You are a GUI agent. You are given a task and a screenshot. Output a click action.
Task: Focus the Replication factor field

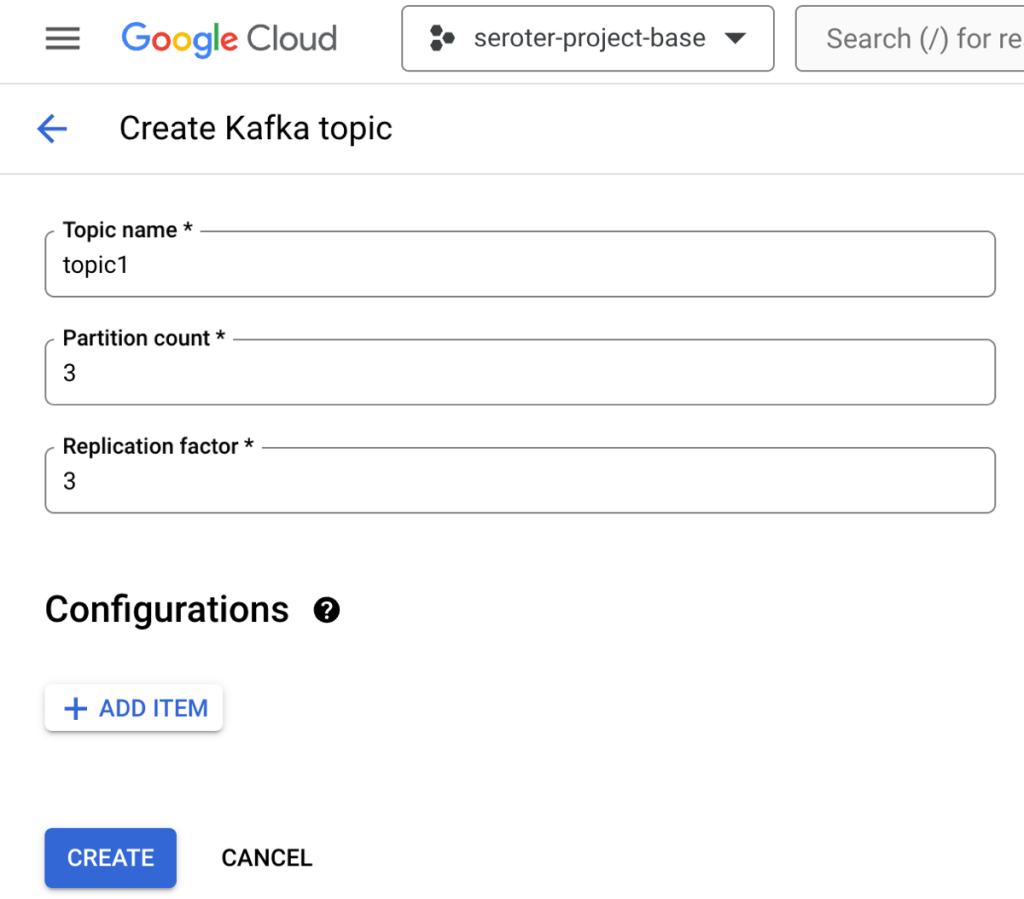(520, 480)
